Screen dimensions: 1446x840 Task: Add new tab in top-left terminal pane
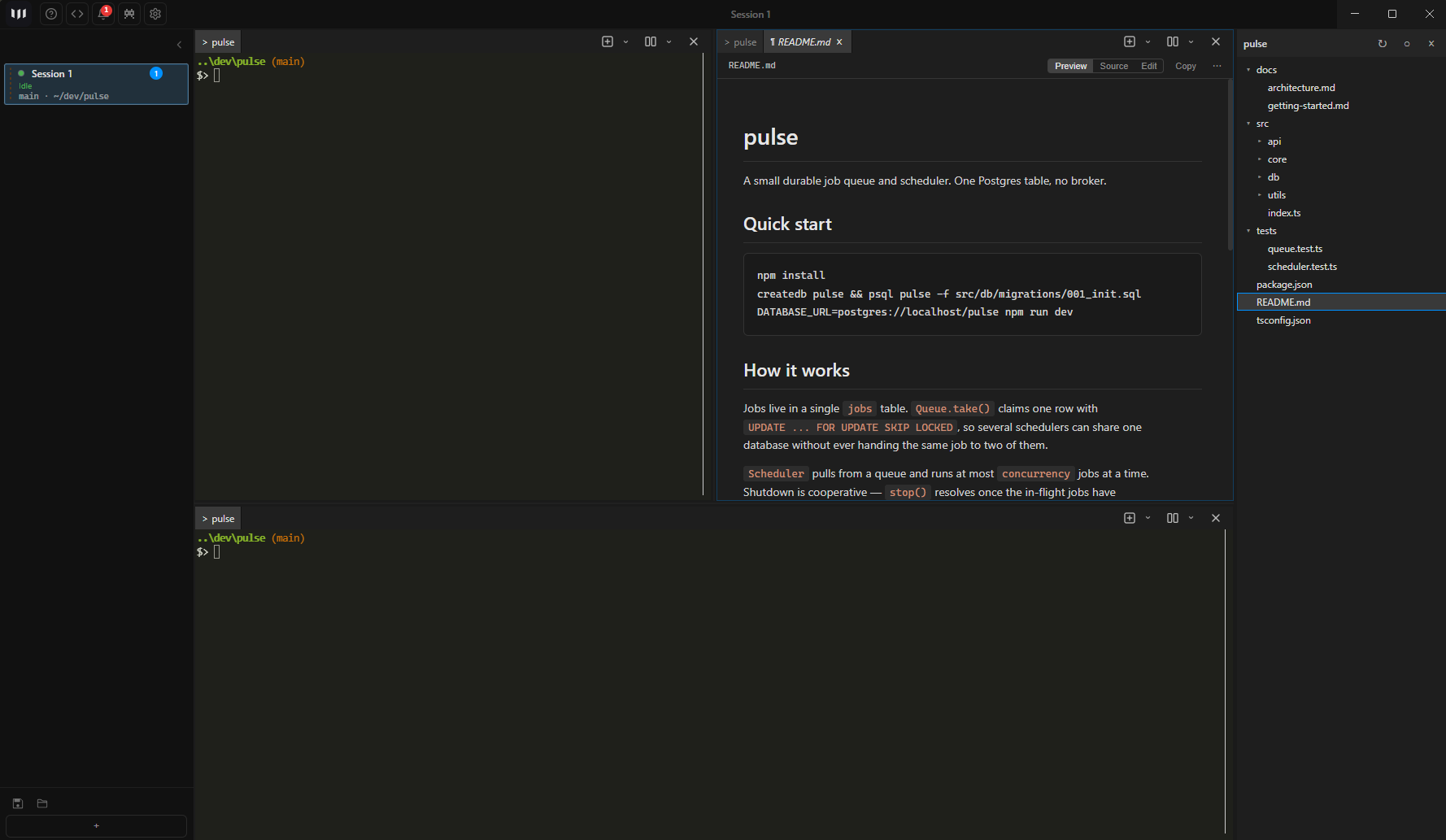click(608, 41)
